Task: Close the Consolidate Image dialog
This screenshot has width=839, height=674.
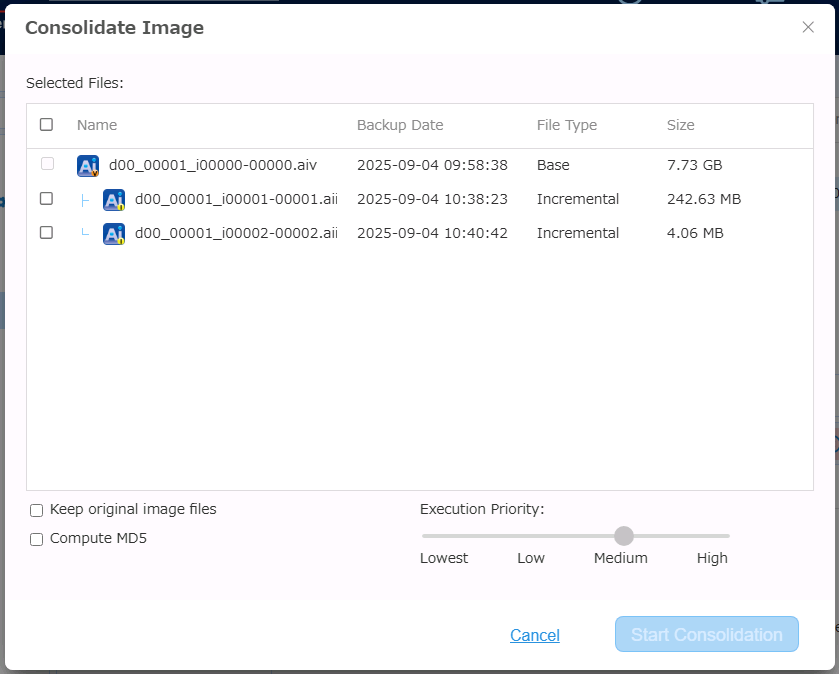Action: [x=808, y=27]
